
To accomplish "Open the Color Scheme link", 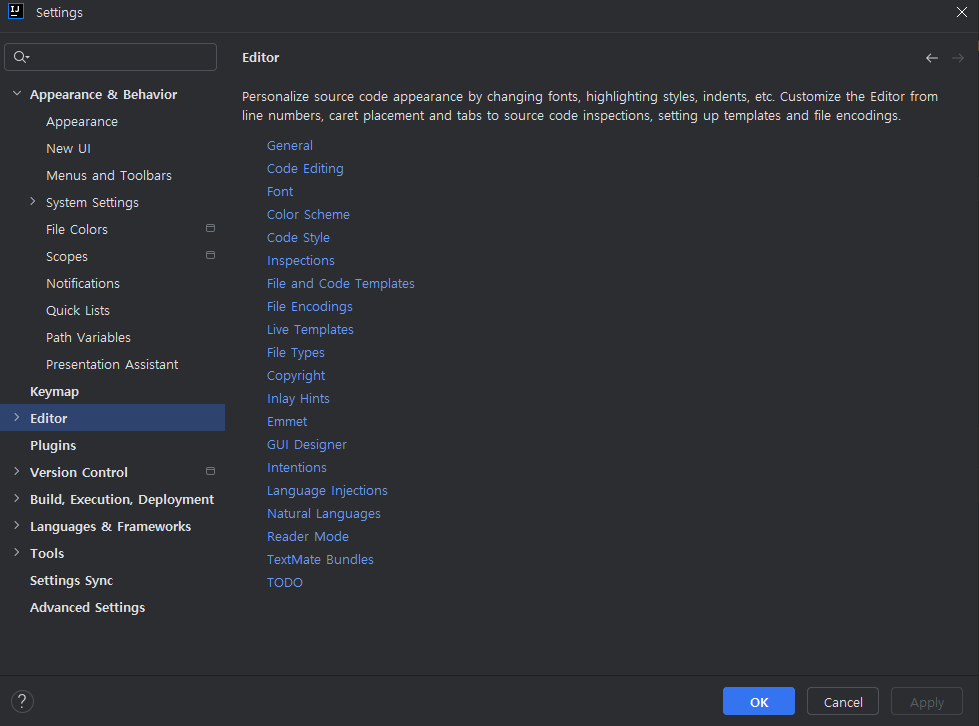I will click(308, 214).
